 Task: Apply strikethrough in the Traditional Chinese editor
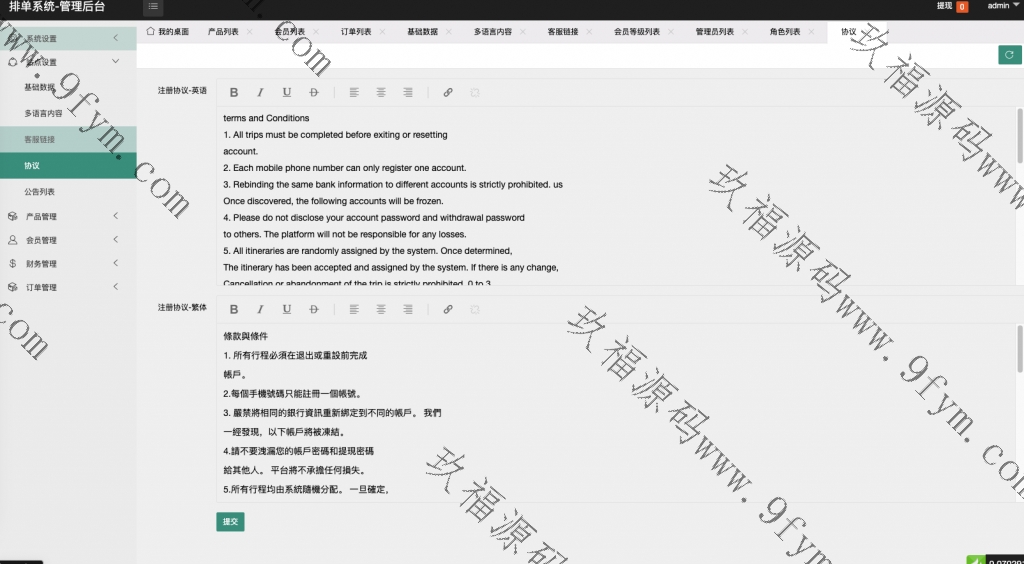314,310
